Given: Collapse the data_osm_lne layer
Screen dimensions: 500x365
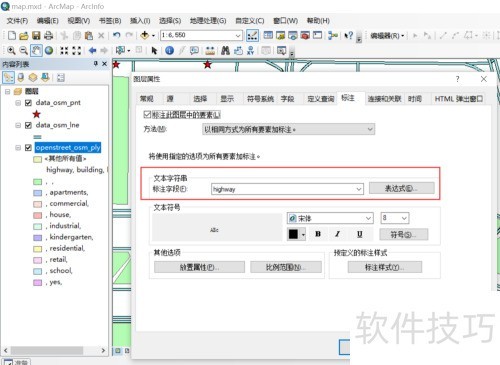Looking at the screenshot, I should point(18,125).
